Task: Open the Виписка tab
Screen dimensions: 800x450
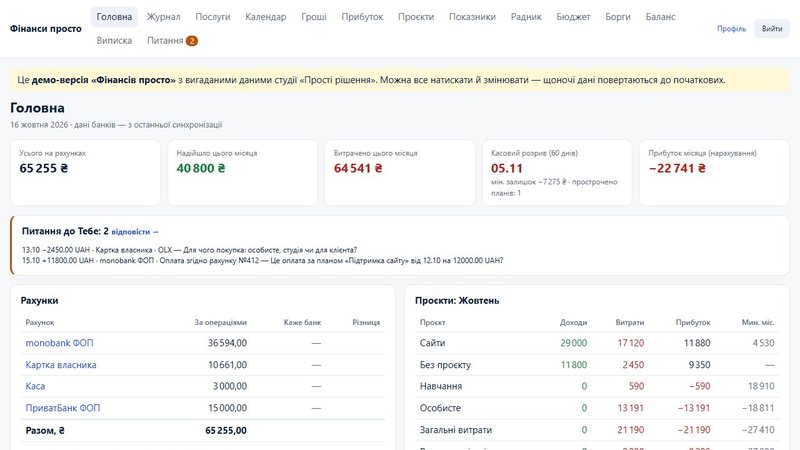Action: [114, 41]
